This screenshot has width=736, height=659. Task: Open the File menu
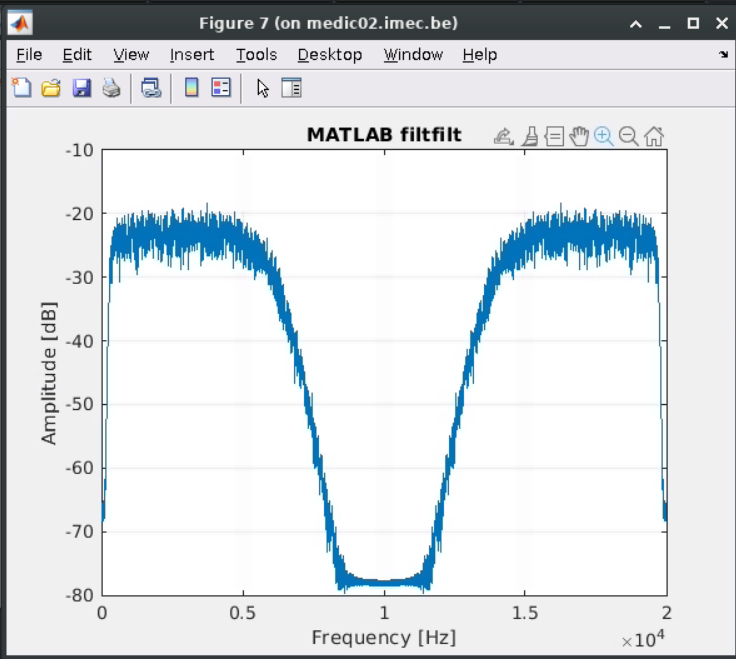point(29,55)
